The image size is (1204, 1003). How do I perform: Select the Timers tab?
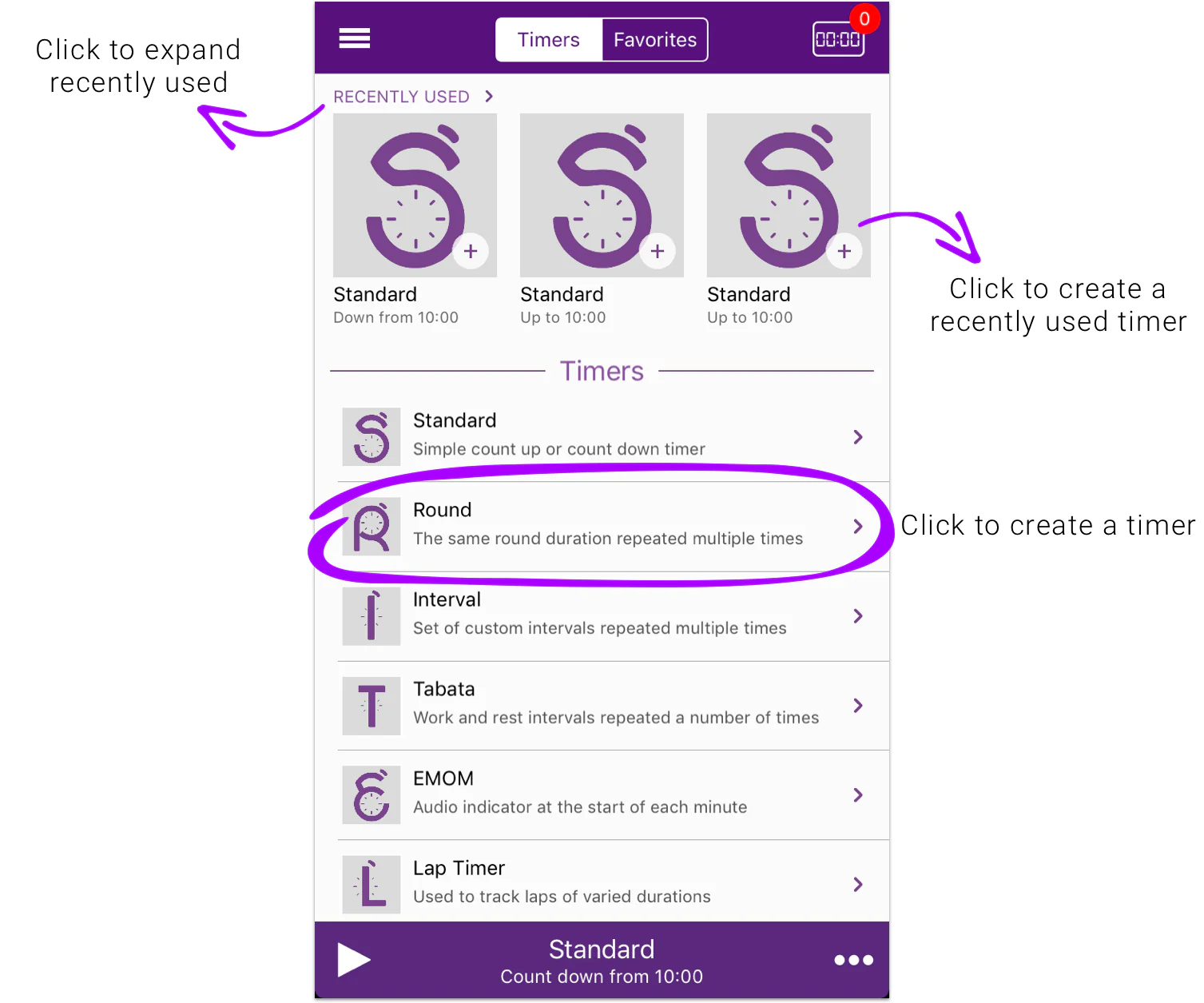[549, 40]
